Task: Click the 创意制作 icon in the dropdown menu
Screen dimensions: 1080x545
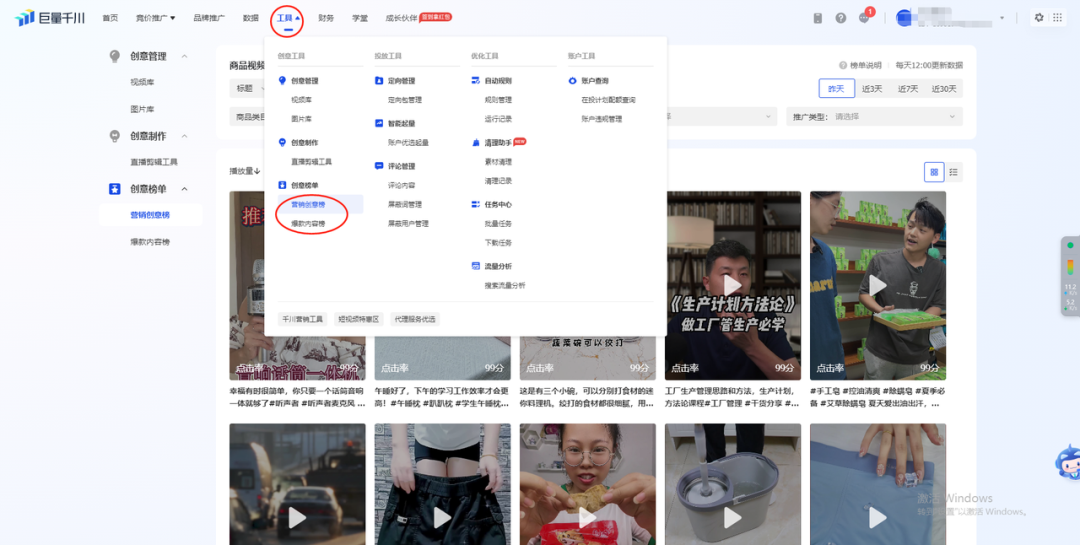Action: [x=282, y=143]
